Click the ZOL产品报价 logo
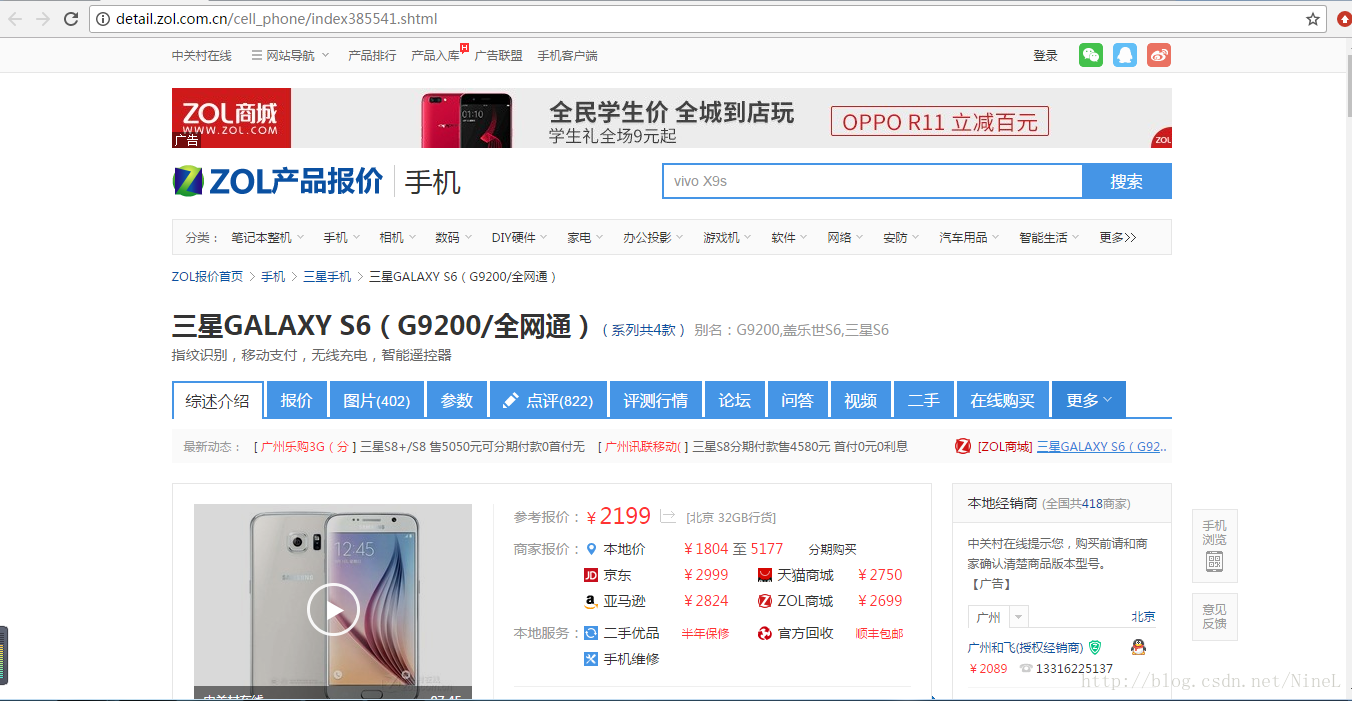This screenshot has height=701, width=1352. (278, 181)
